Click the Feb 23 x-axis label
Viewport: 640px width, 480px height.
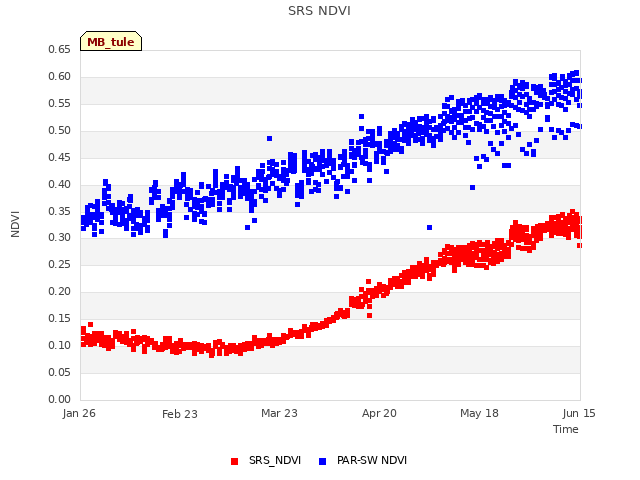tap(180, 414)
